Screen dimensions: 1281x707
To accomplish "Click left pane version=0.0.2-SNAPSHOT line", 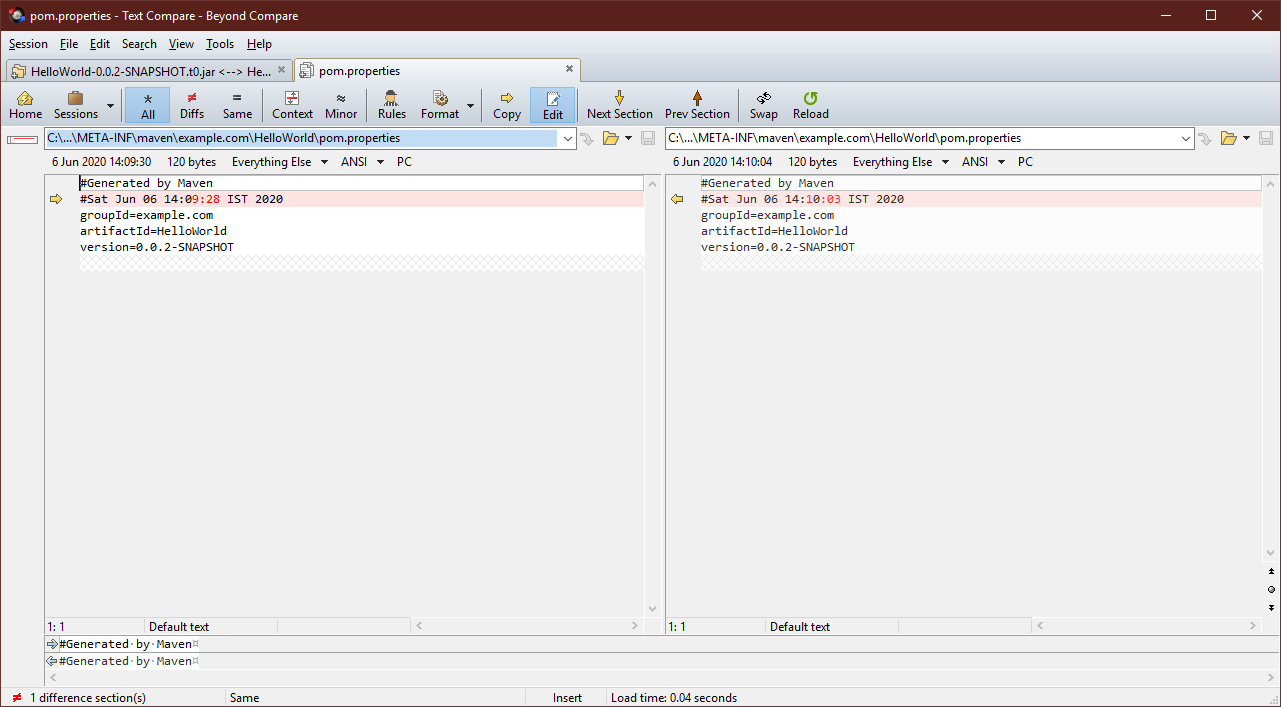I will pyautogui.click(x=157, y=247).
